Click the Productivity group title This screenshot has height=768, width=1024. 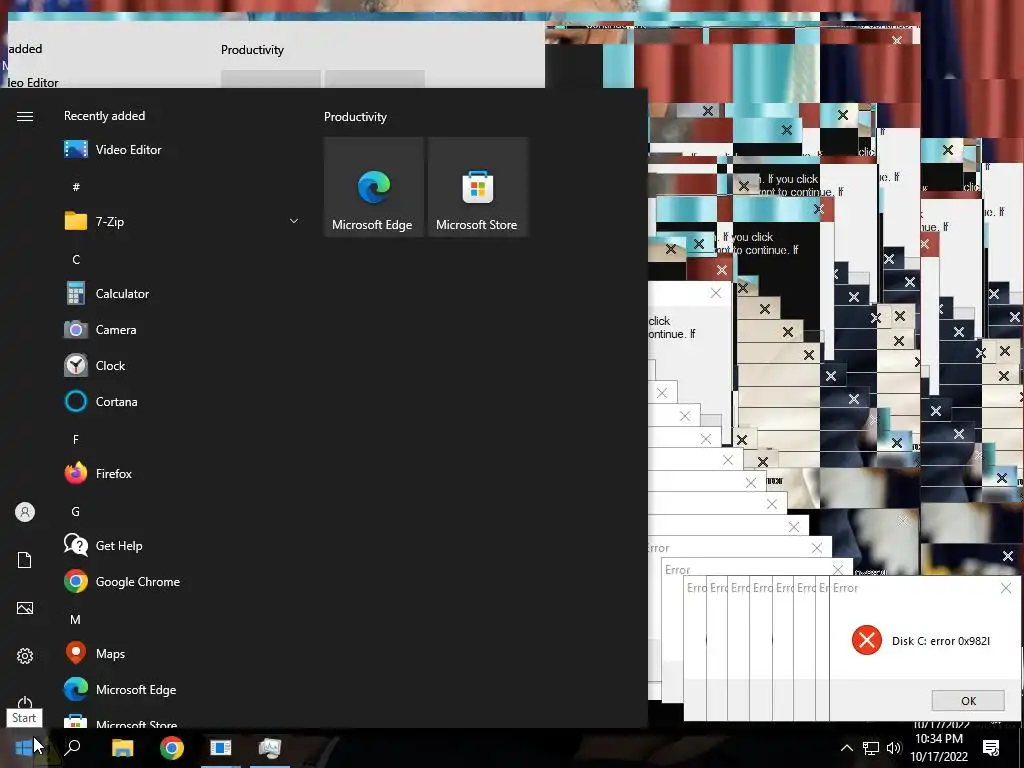tap(355, 117)
